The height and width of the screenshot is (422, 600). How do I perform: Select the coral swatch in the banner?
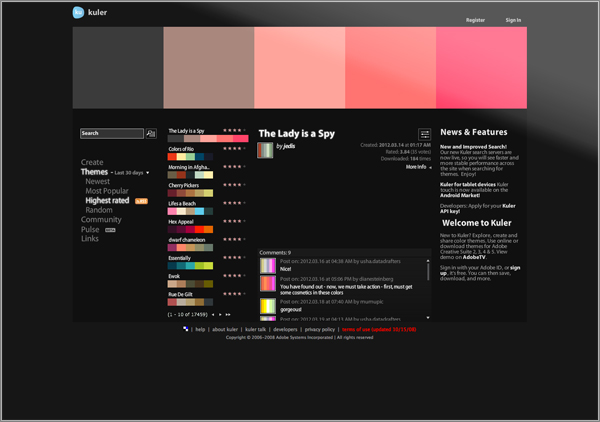390,68
